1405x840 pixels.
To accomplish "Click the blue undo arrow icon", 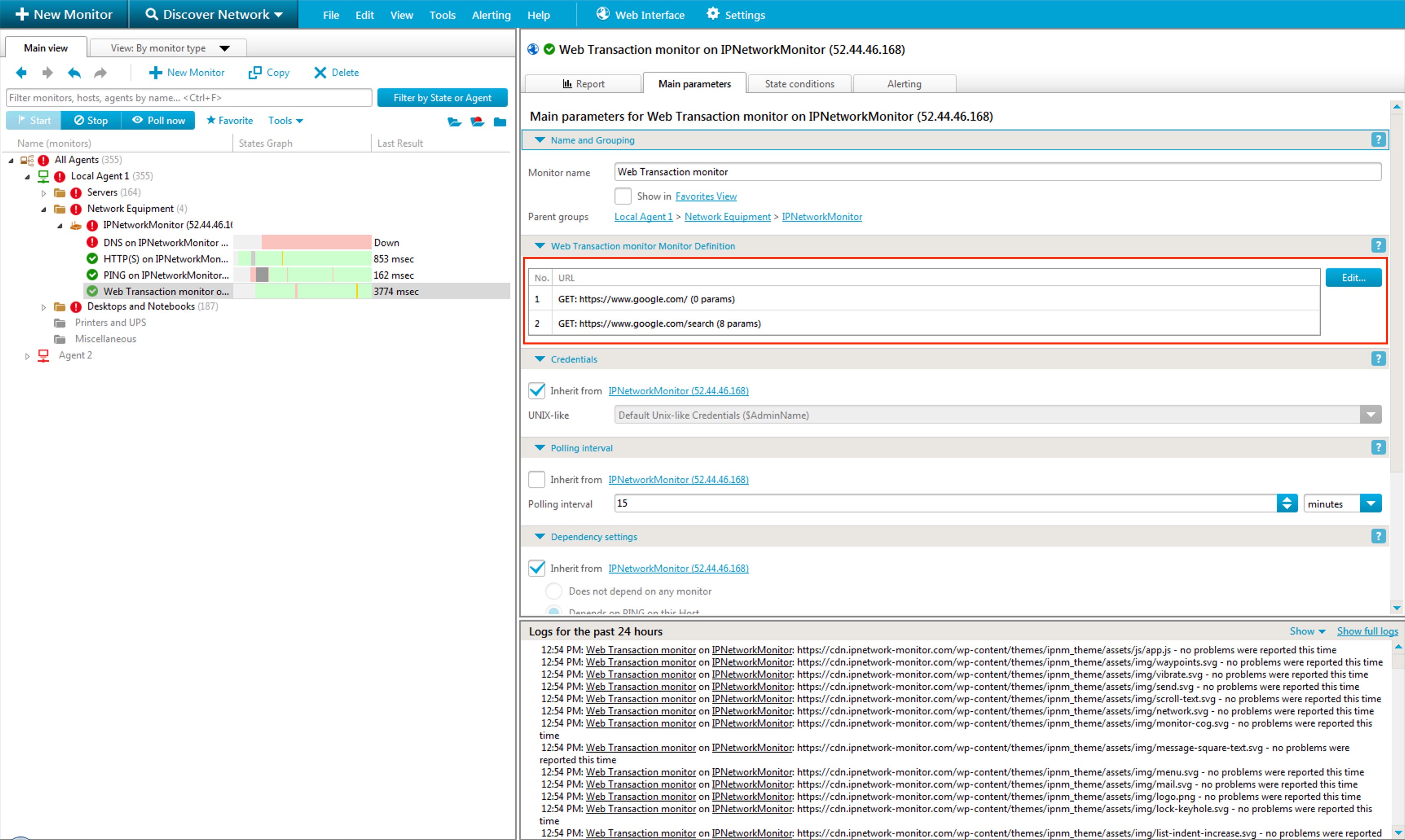I will (x=74, y=73).
